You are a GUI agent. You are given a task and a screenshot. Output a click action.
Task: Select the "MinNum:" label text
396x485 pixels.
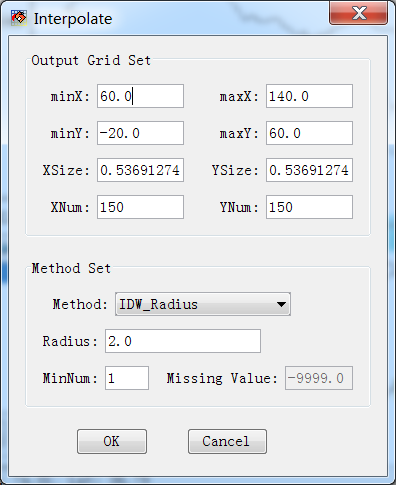click(70, 379)
